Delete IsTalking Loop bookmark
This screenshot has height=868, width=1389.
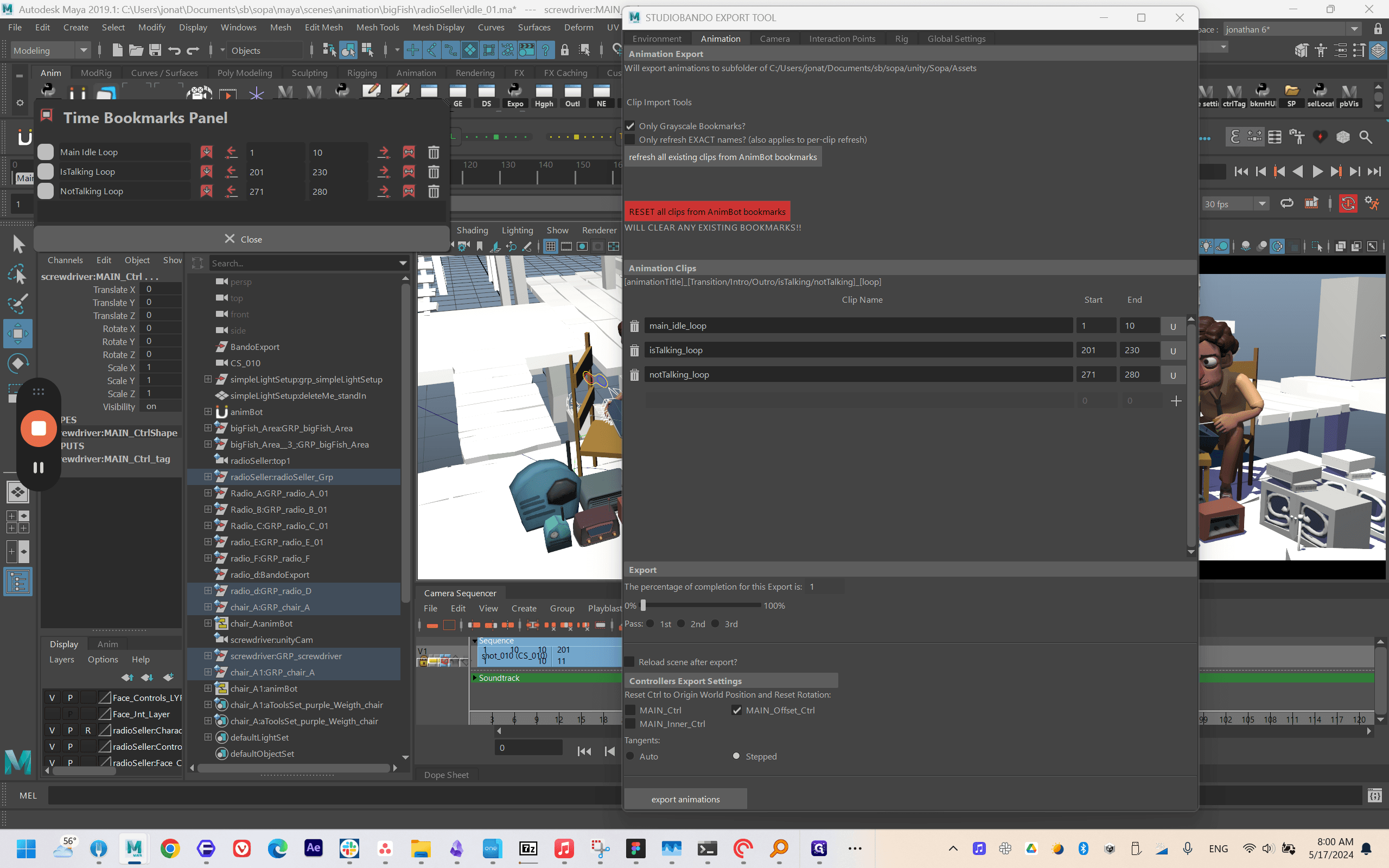(434, 171)
